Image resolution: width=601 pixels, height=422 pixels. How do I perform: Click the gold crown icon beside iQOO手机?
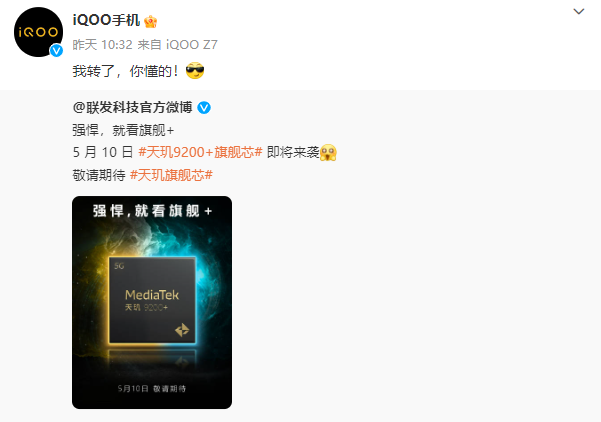click(x=151, y=21)
